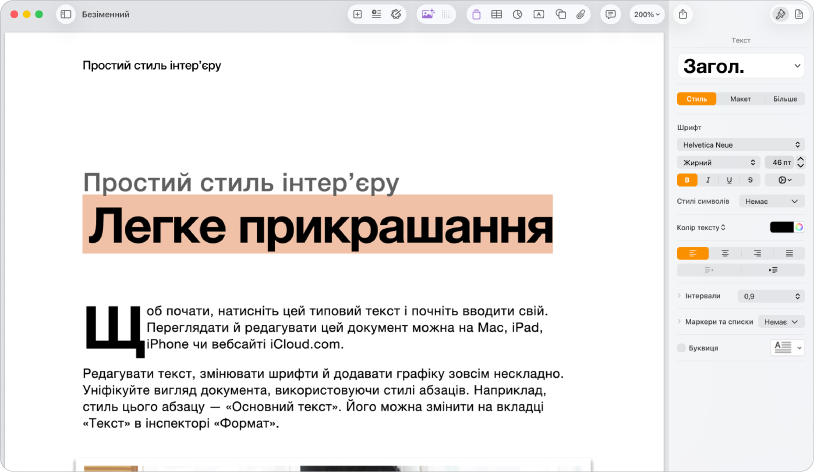Center-align the text
This screenshot has height=473, width=814.
[725, 253]
